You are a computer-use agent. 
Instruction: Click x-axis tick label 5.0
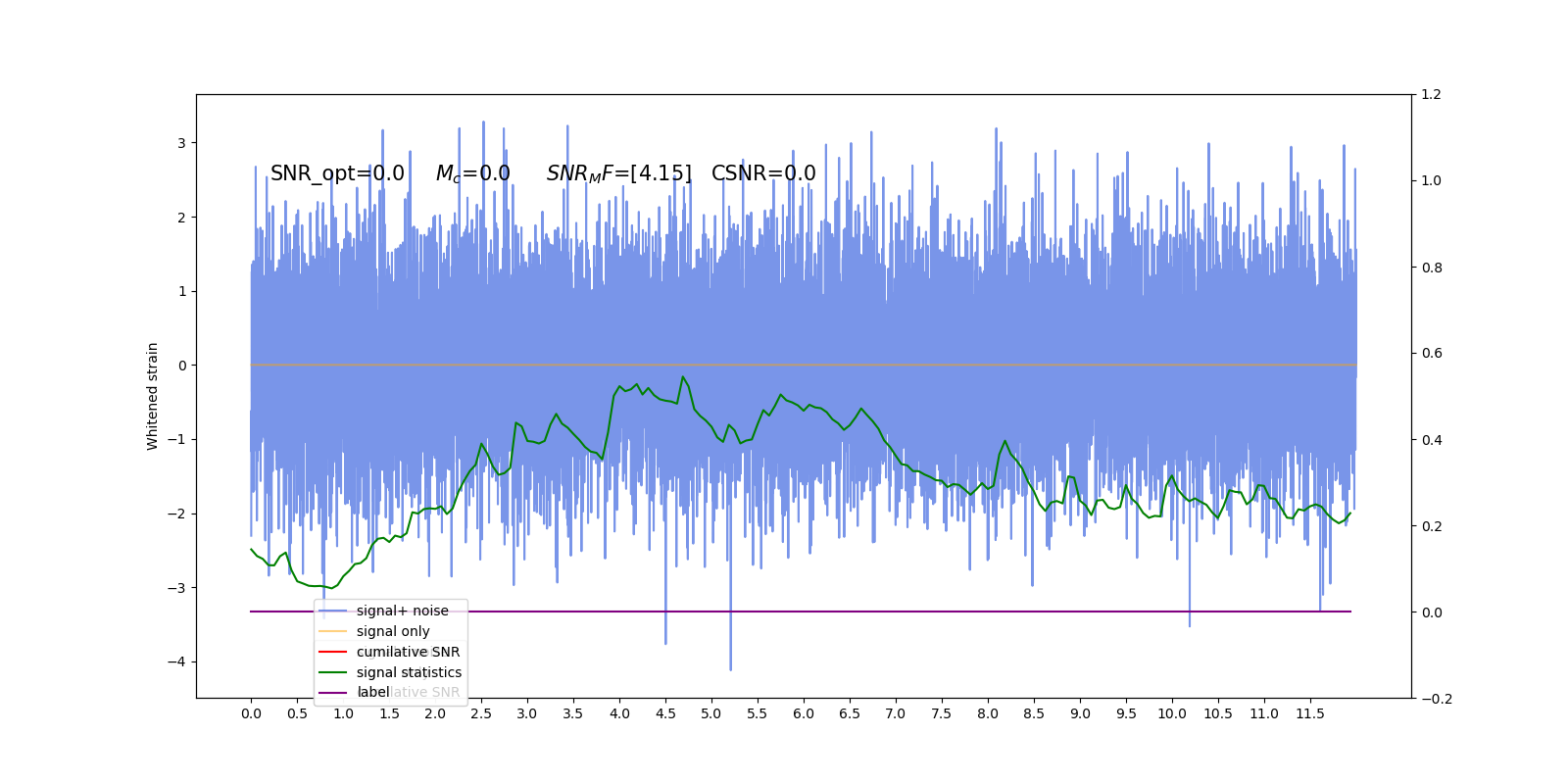(711, 713)
